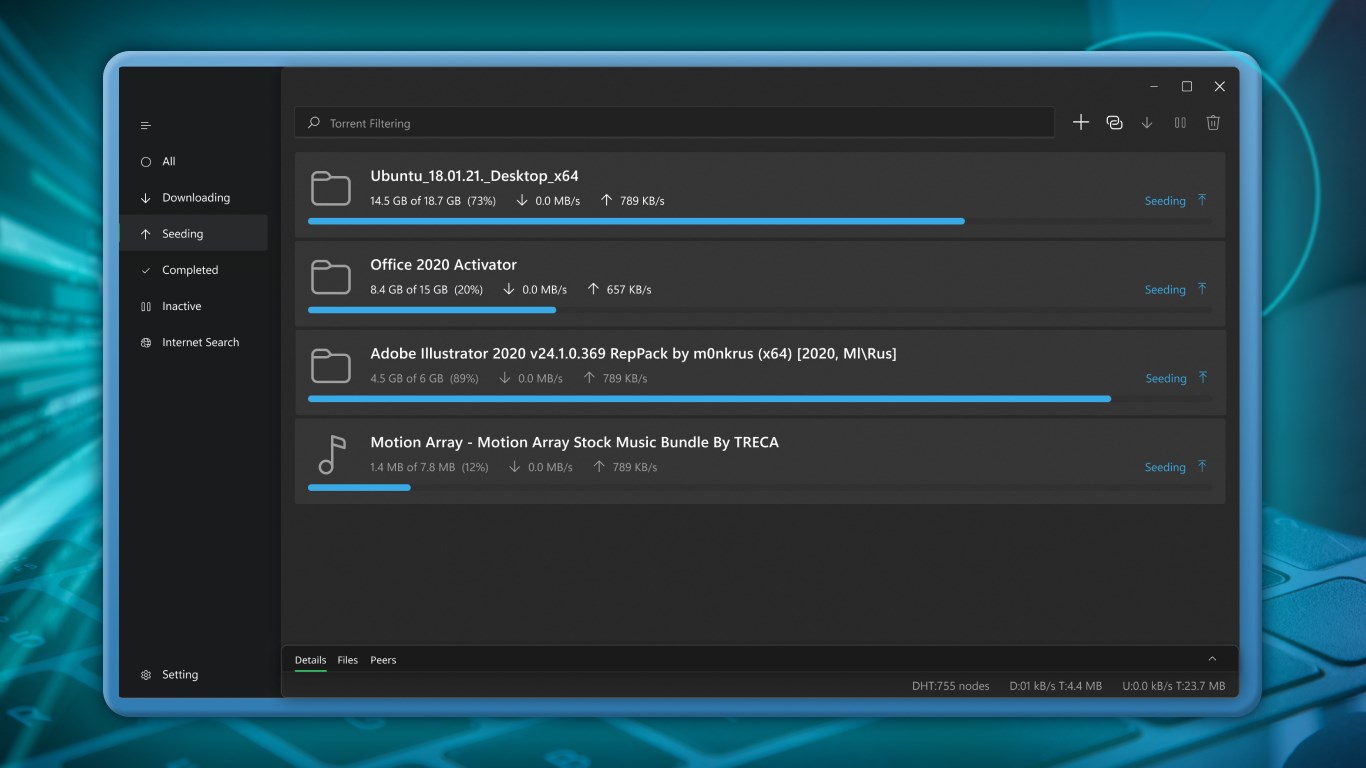
Task: Delete torrent using trash icon
Action: [x=1213, y=122]
